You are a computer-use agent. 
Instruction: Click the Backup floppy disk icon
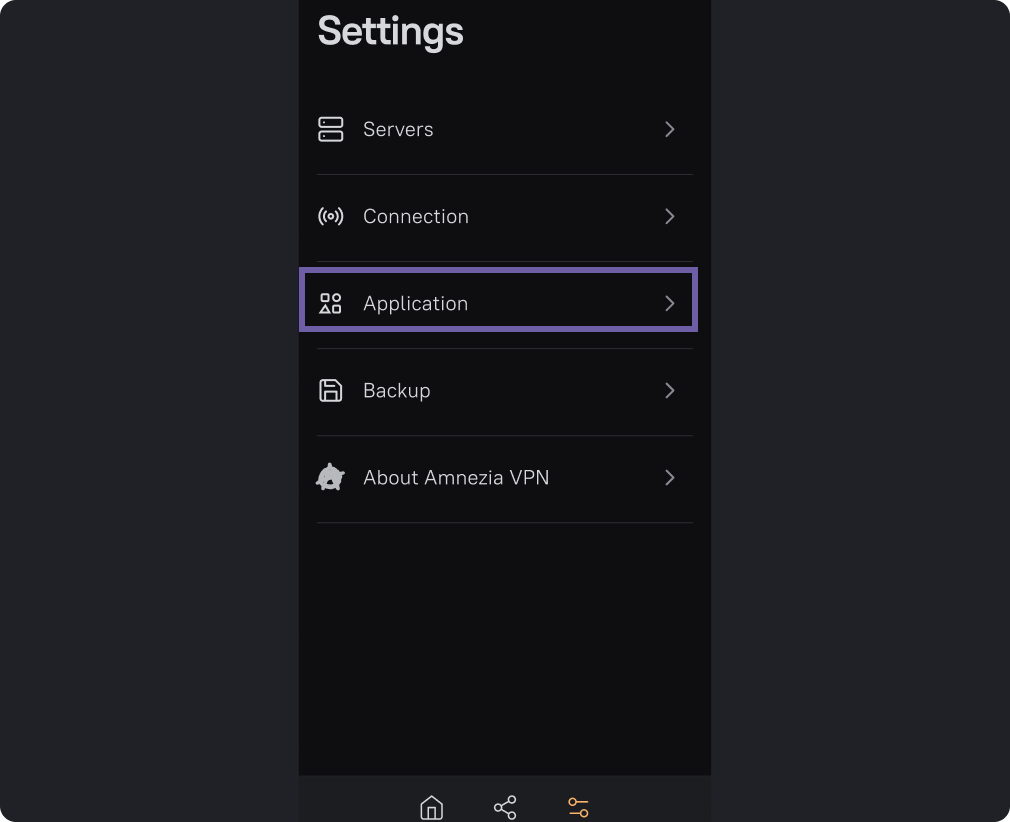coord(330,390)
